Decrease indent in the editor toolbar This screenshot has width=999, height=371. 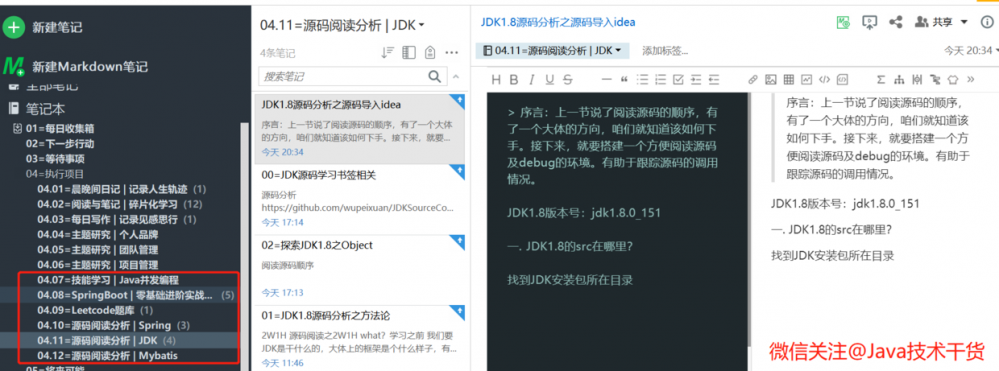(x=714, y=80)
